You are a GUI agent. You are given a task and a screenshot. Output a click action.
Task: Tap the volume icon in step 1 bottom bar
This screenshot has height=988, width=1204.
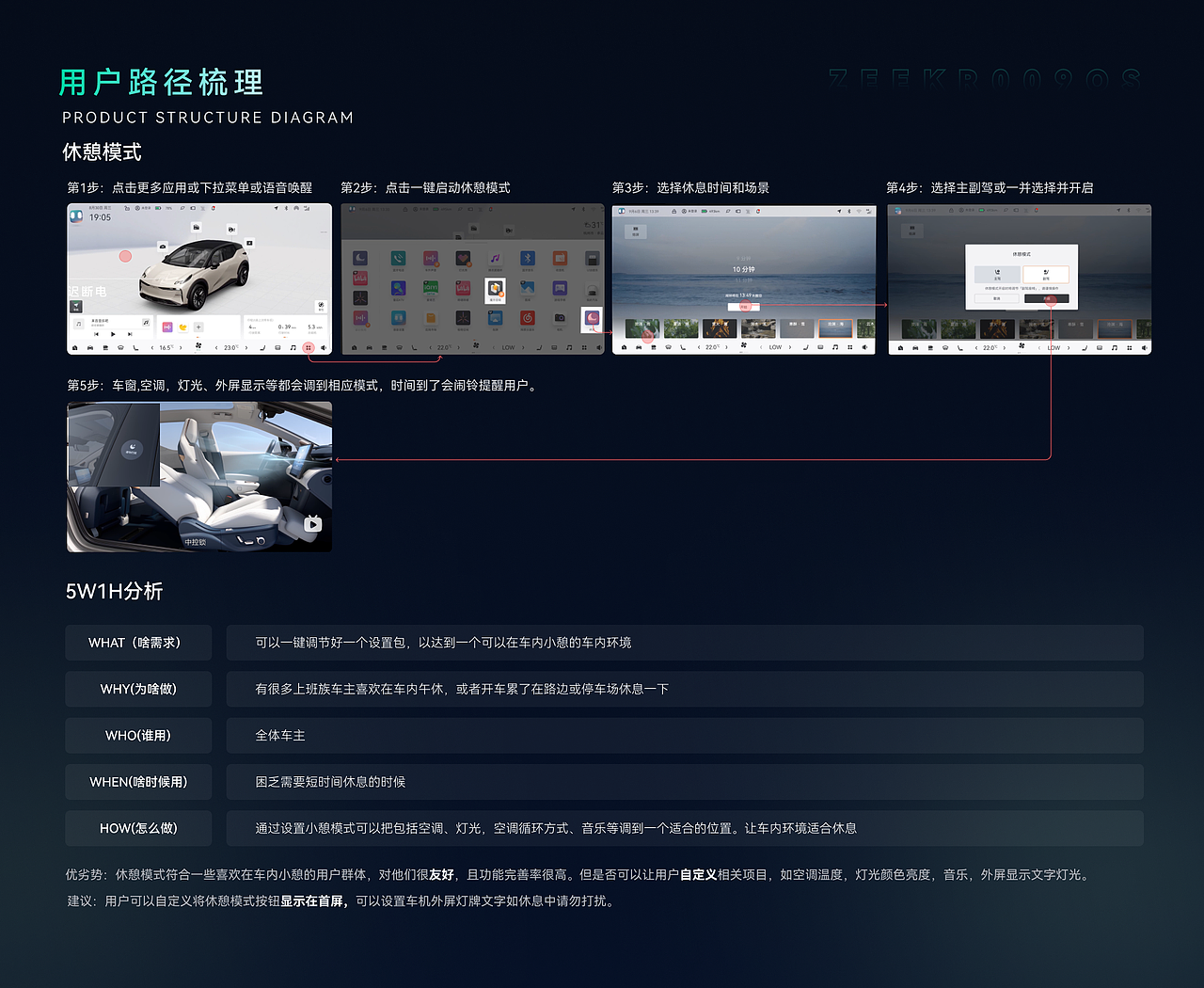point(324,347)
